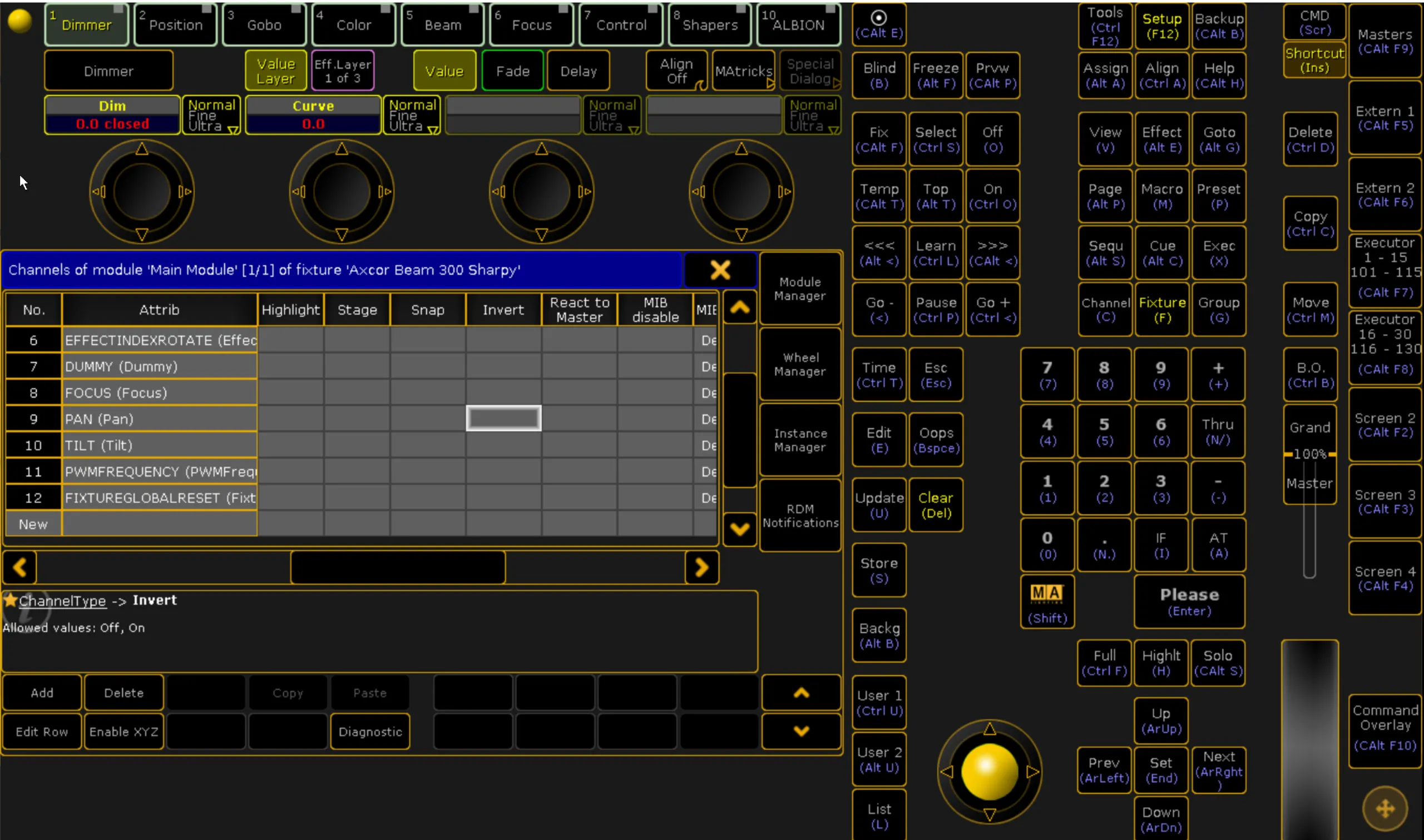The image size is (1424, 840).
Task: Click the Diagnostic button
Action: tap(370, 732)
